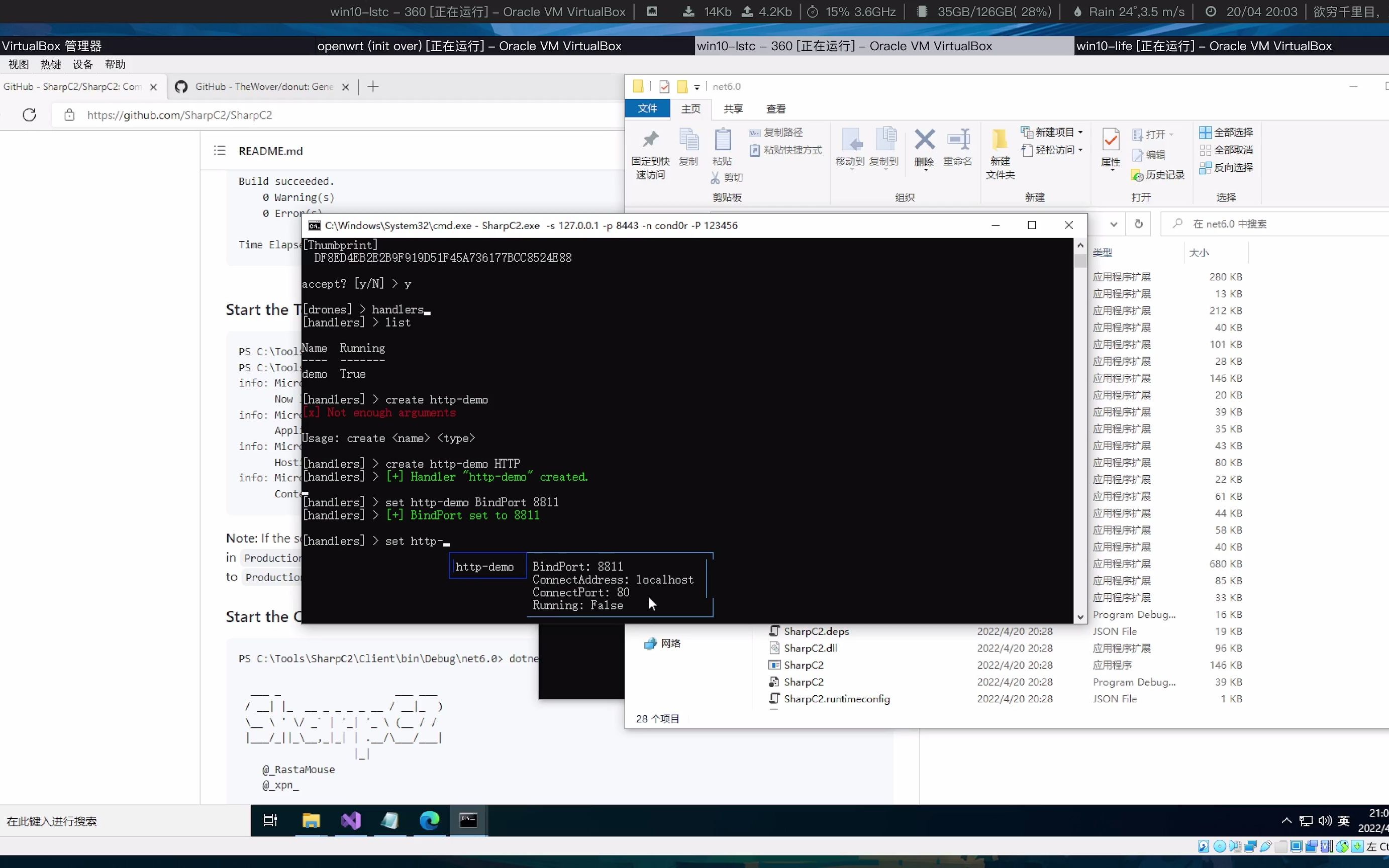
Task: Click Select none (全部取消)
Action: point(1226,150)
